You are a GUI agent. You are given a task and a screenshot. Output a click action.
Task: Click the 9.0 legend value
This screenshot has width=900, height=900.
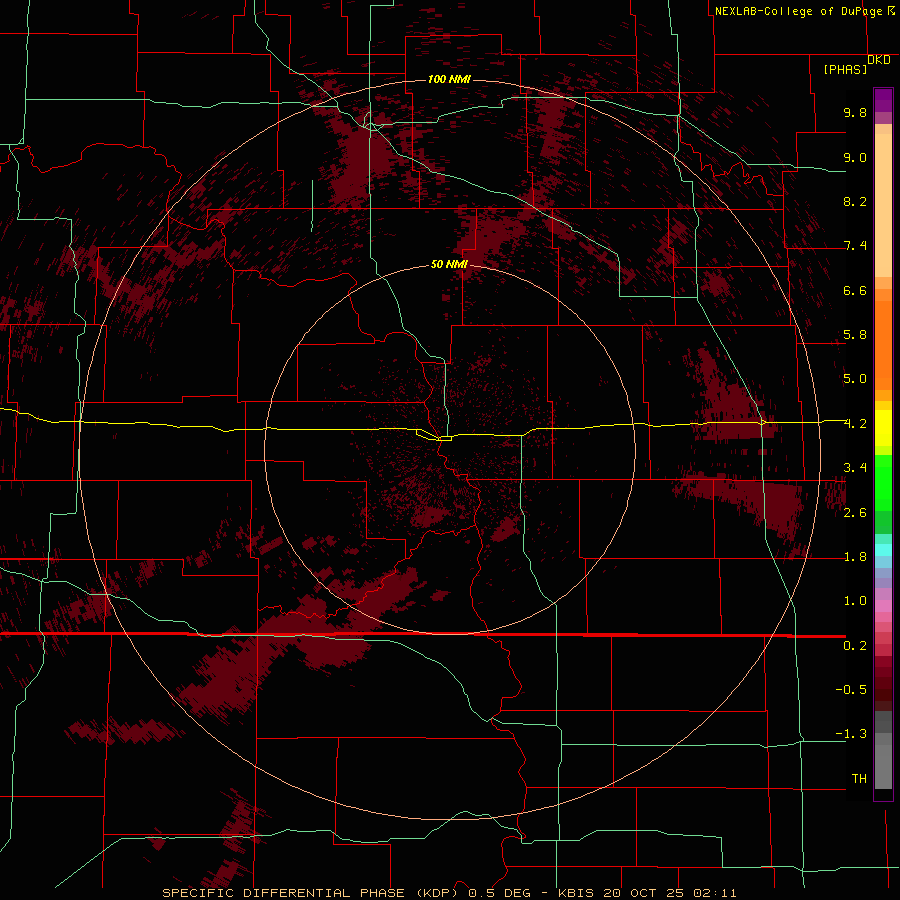855,157
